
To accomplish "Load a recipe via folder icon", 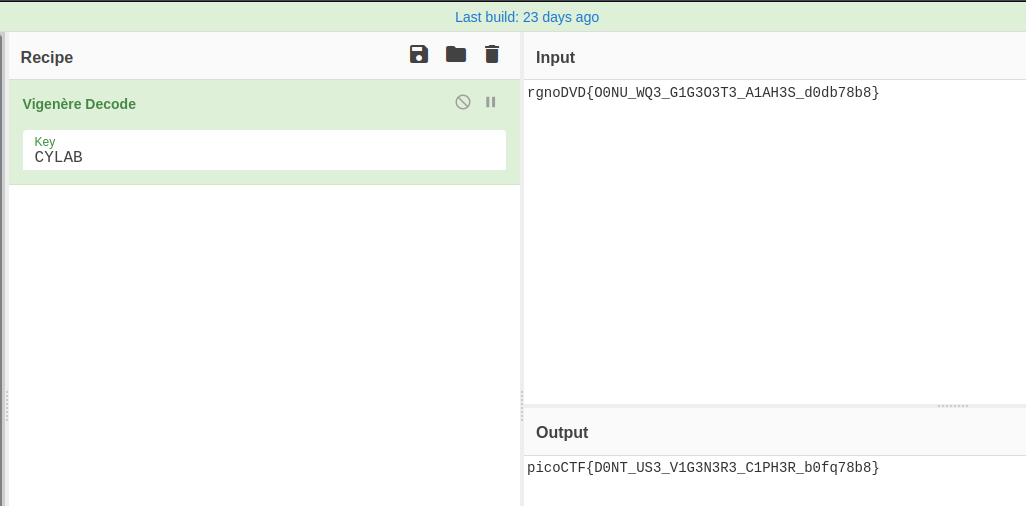I will 455,54.
